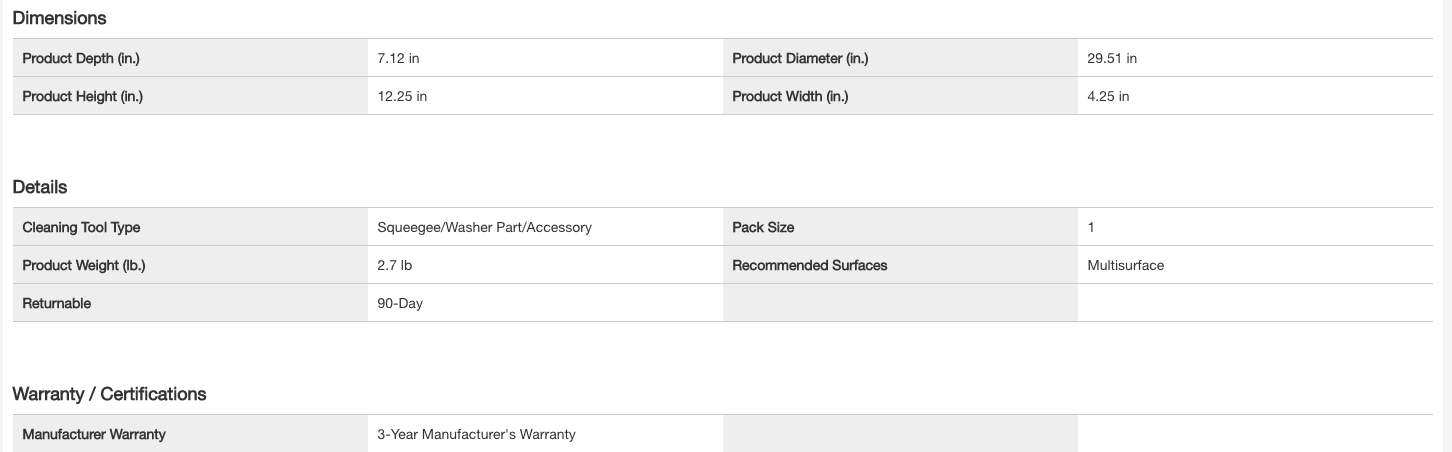Click the Details section heading
Screen dimensions: 1452x452
40,187
